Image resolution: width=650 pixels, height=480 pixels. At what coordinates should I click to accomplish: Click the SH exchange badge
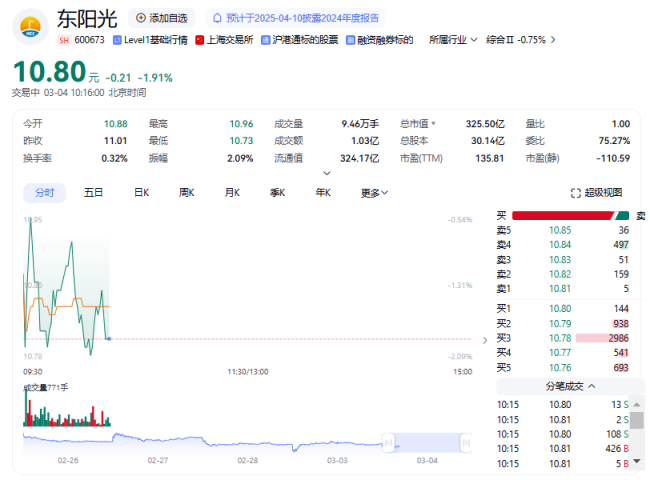pos(64,40)
